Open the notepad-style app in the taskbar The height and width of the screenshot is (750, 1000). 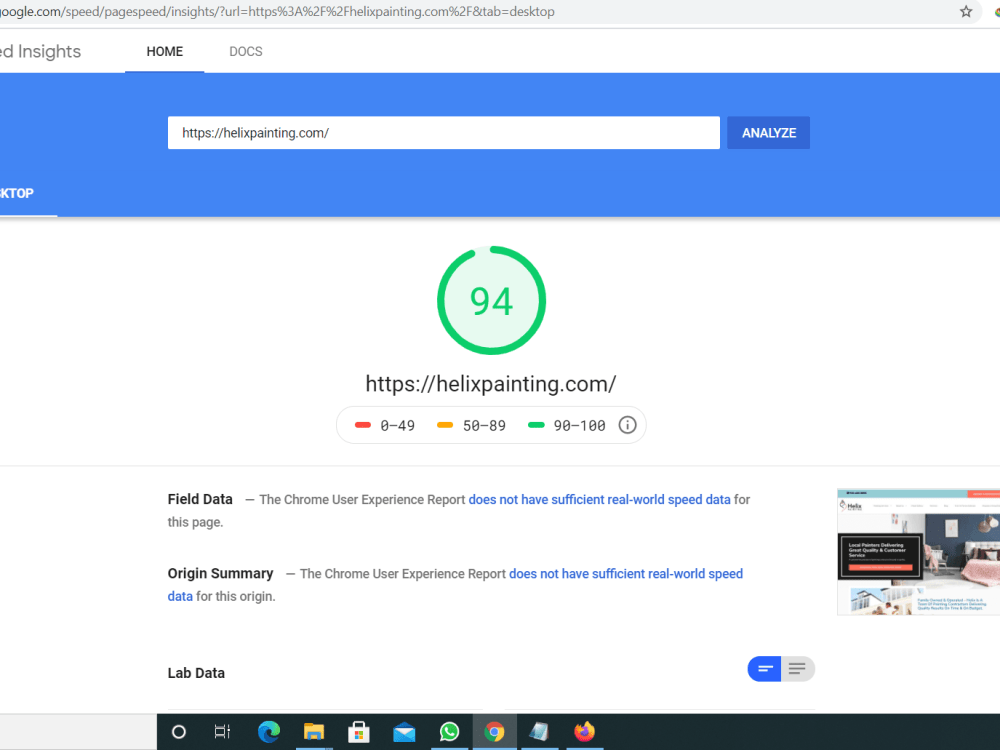click(540, 732)
